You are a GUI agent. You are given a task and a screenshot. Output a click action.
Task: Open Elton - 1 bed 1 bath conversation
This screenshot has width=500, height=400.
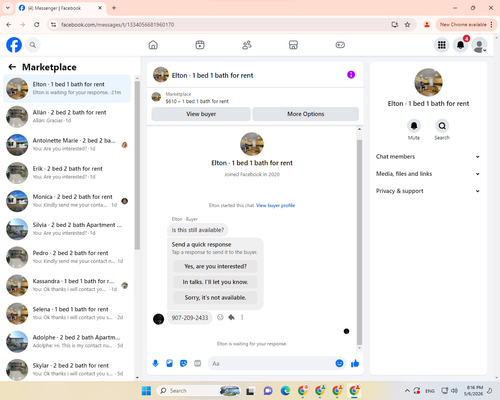coord(67,89)
